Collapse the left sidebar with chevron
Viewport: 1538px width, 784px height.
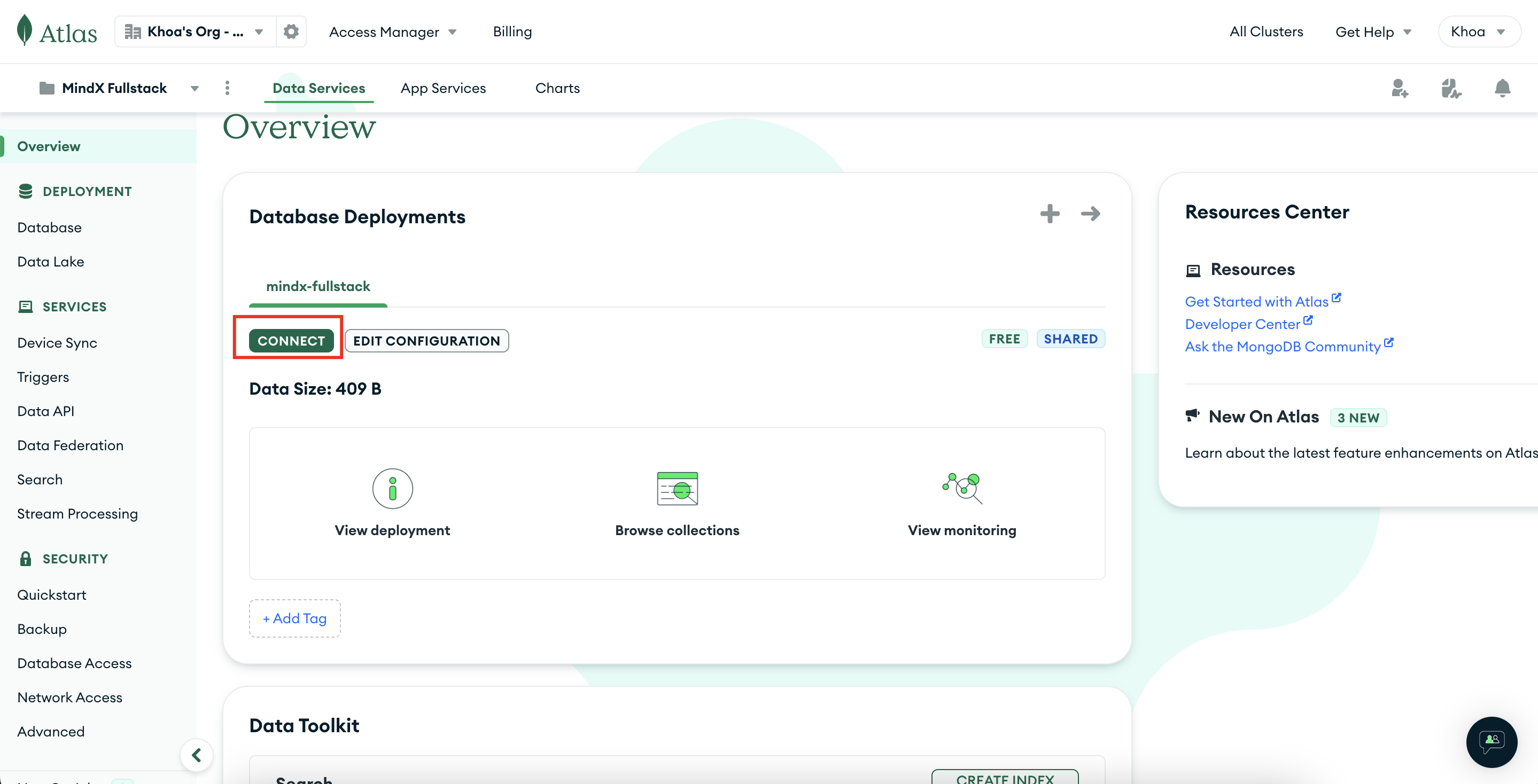[197, 755]
